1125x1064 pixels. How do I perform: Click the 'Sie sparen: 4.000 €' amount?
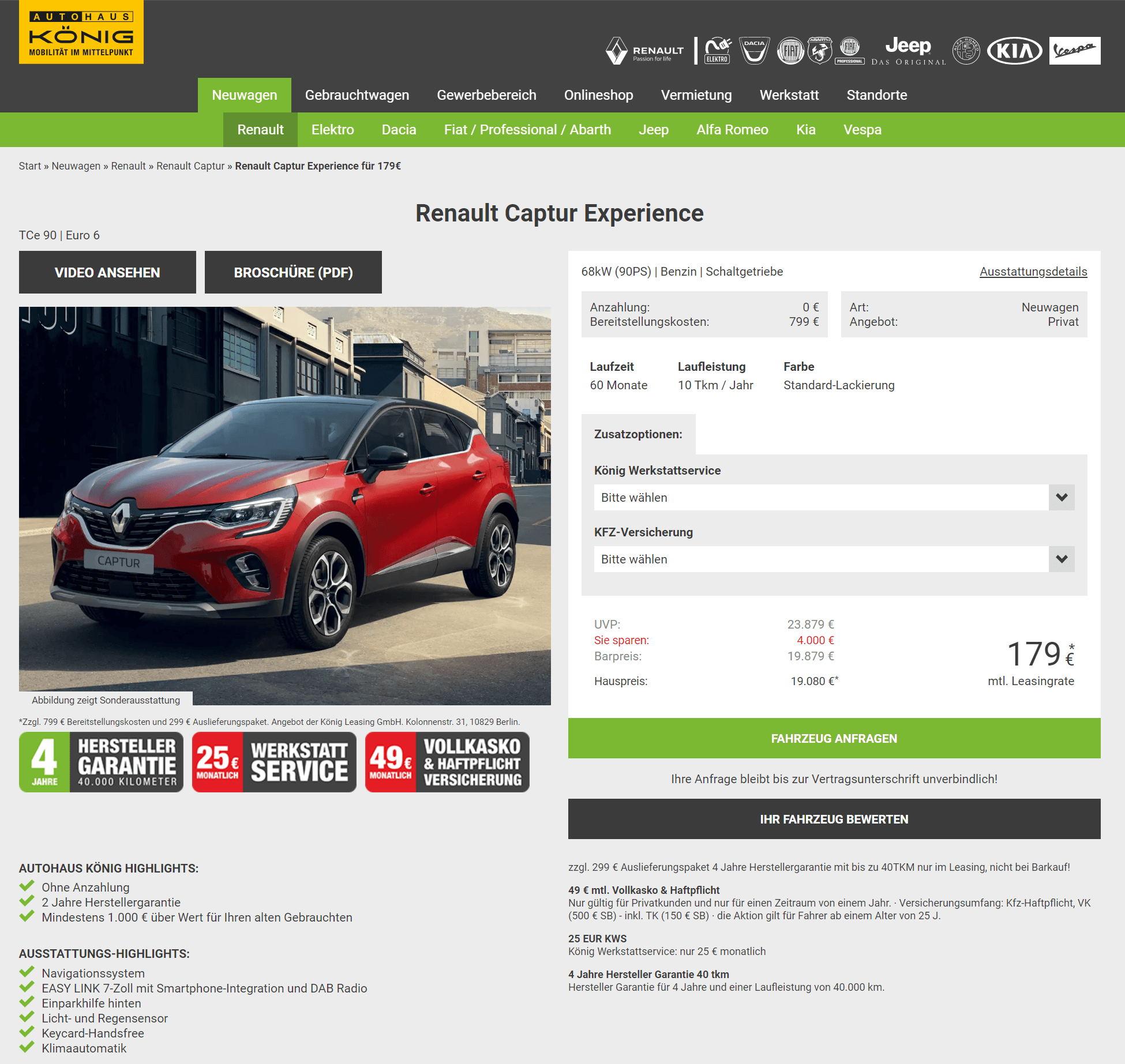815,640
